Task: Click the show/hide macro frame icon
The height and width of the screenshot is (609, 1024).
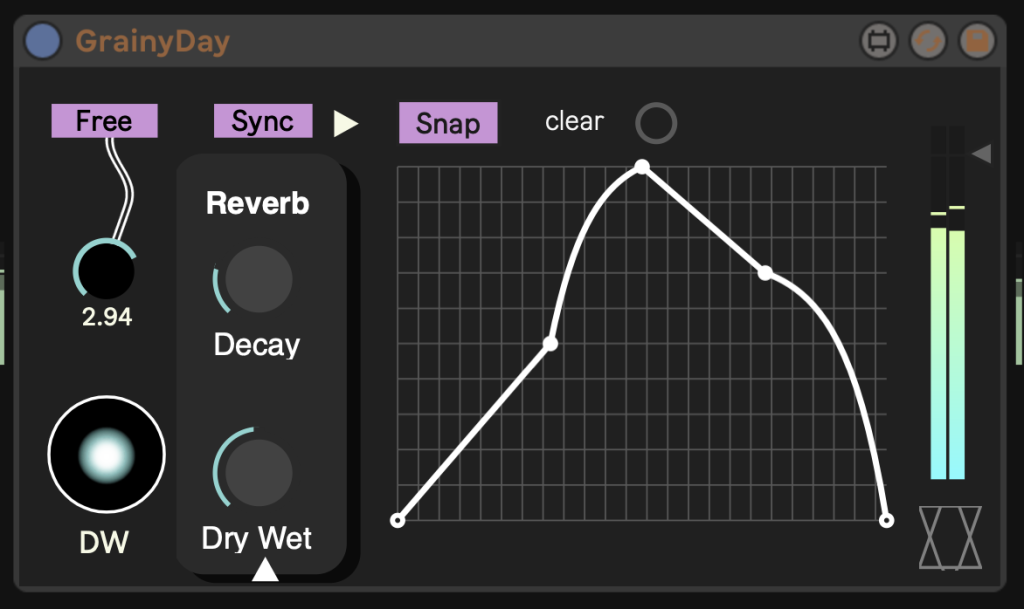Action: 880,42
